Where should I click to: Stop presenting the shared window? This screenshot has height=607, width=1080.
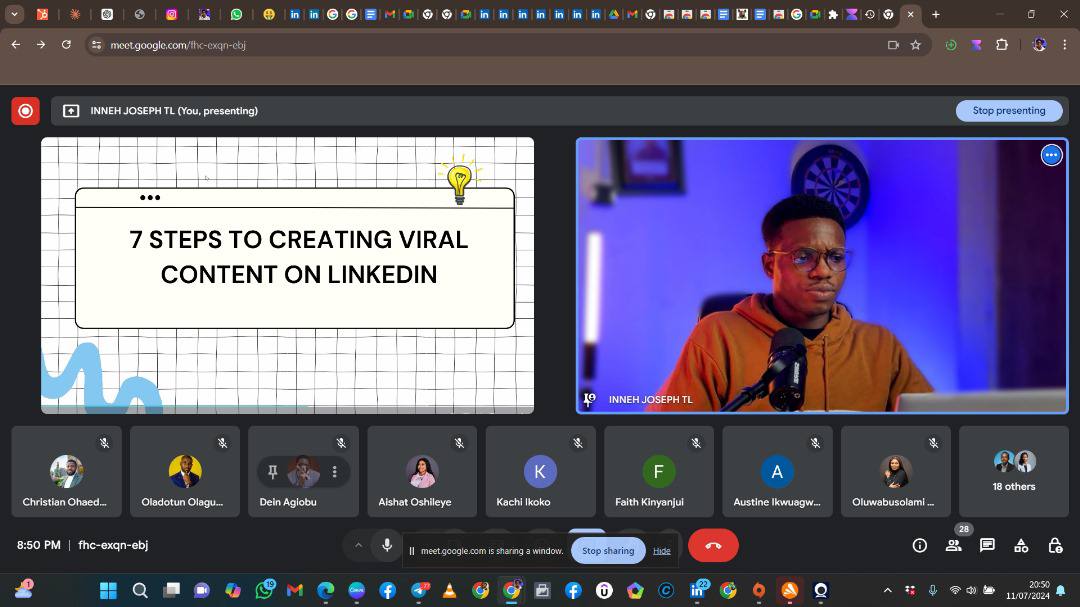[1008, 110]
